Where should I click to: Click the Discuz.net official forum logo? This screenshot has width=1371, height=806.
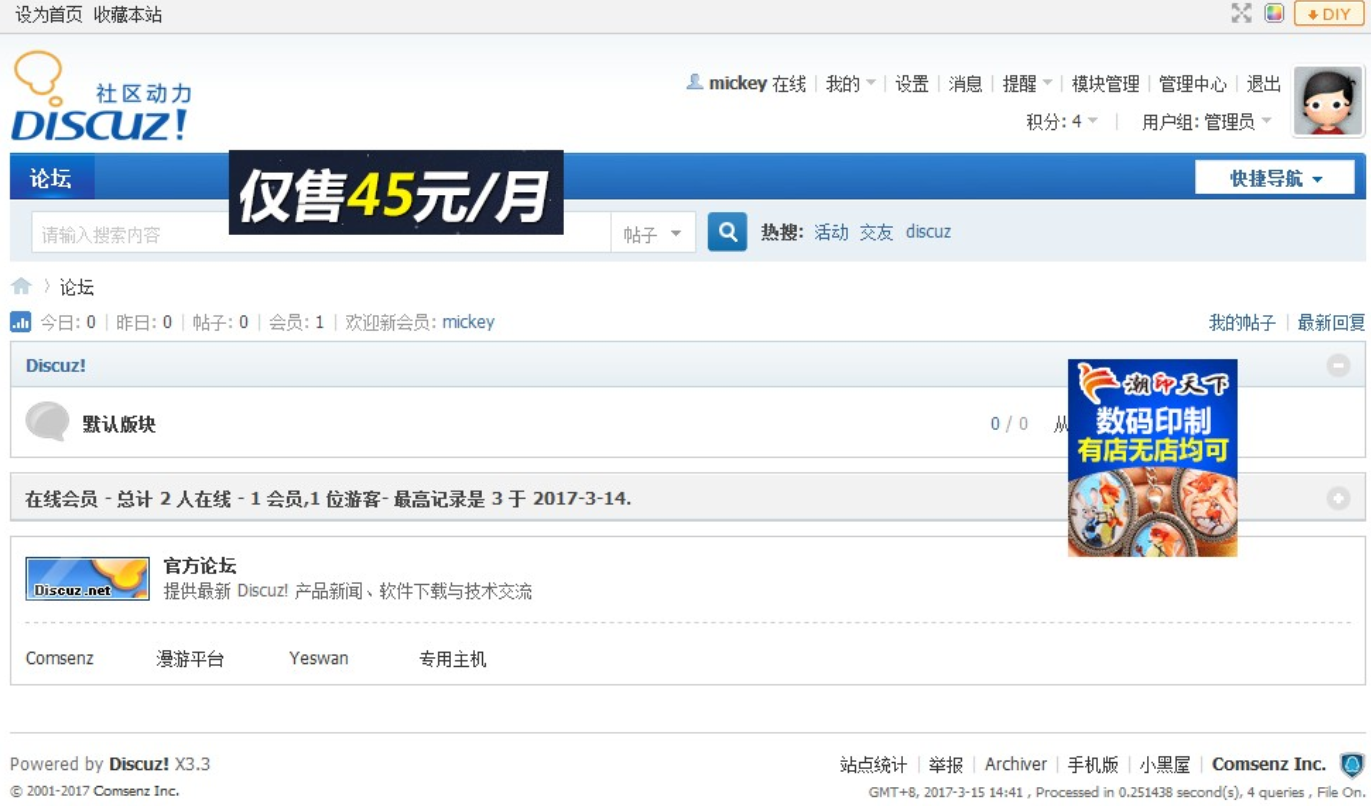87,578
